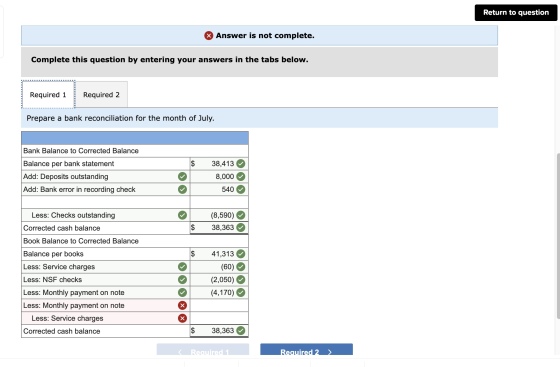The image size is (560, 367).
Task: Click the disabled Required 1 back button
Action: (203, 350)
